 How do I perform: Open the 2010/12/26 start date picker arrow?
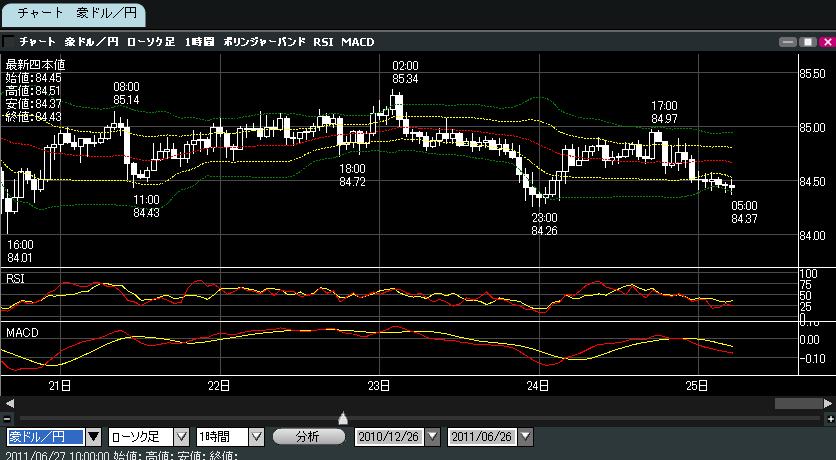[x=432, y=437]
